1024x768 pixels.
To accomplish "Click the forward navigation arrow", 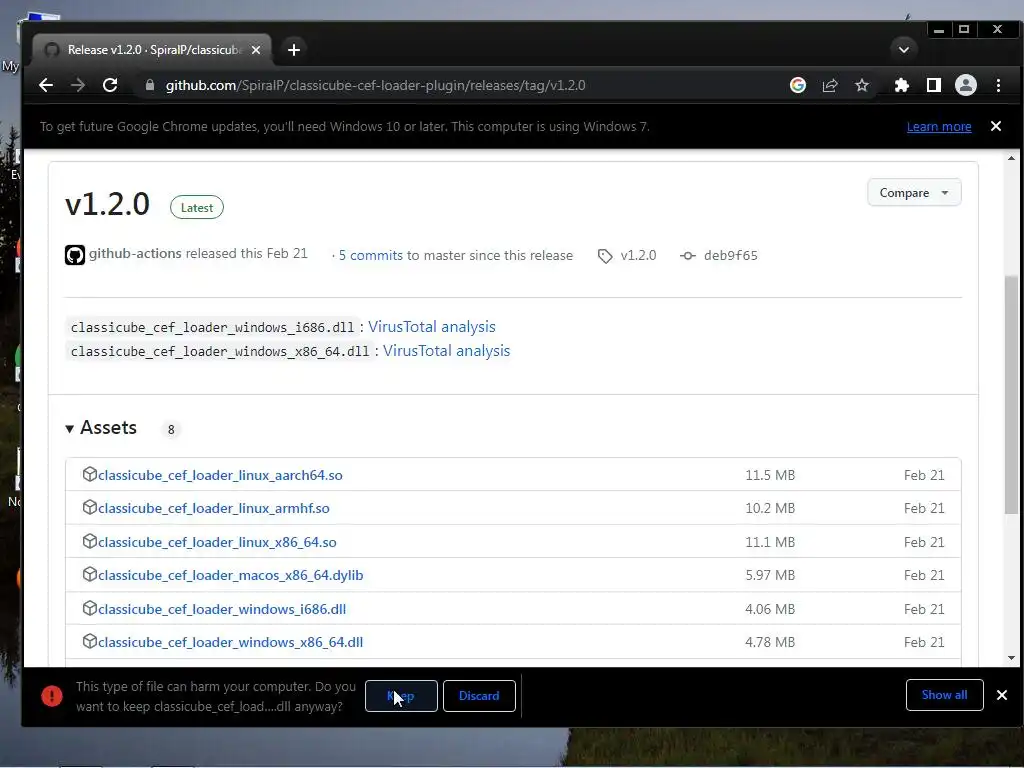I will point(78,85).
